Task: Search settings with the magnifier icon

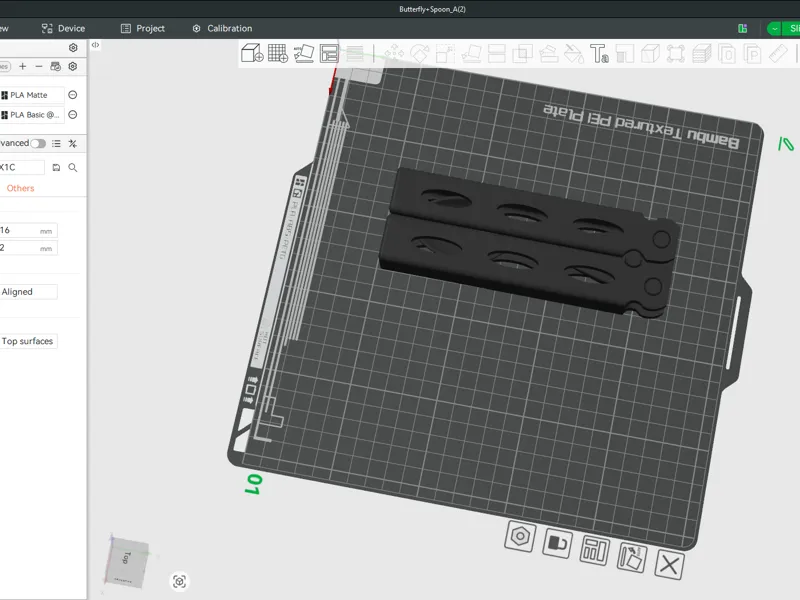Action: coord(73,167)
